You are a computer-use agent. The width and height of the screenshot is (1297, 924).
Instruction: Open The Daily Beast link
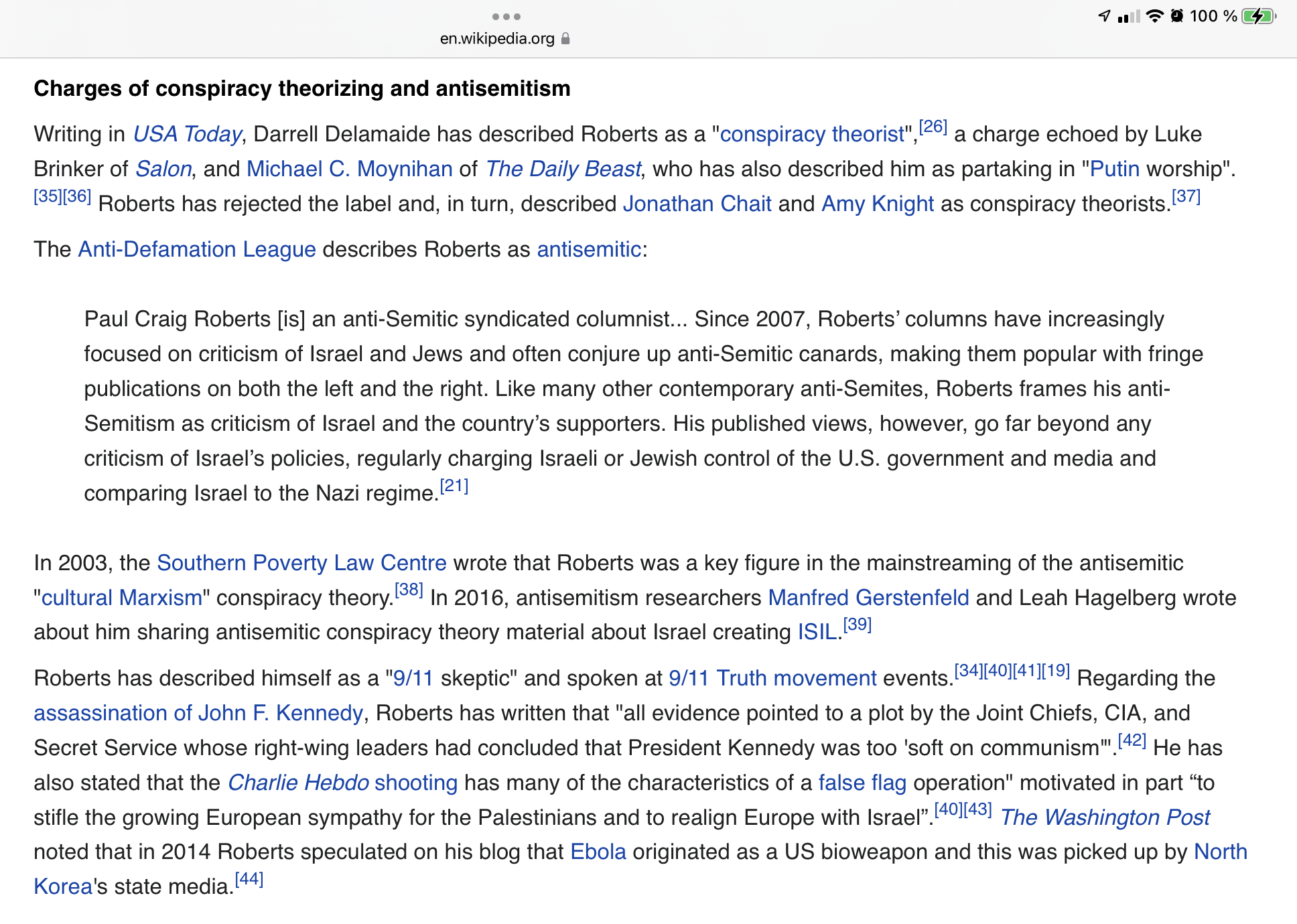[563, 169]
